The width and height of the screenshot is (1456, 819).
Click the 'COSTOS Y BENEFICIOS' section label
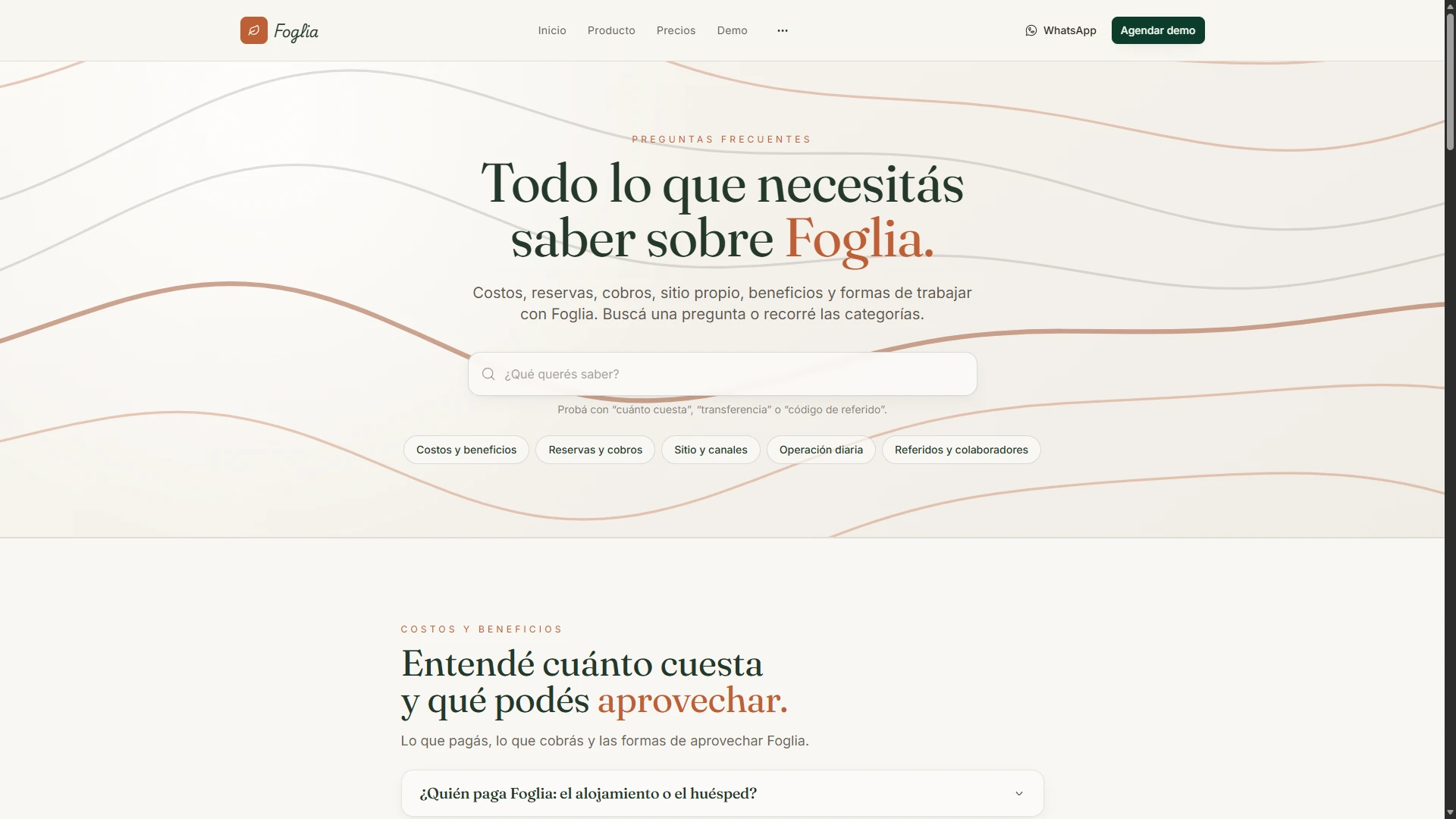(x=482, y=629)
